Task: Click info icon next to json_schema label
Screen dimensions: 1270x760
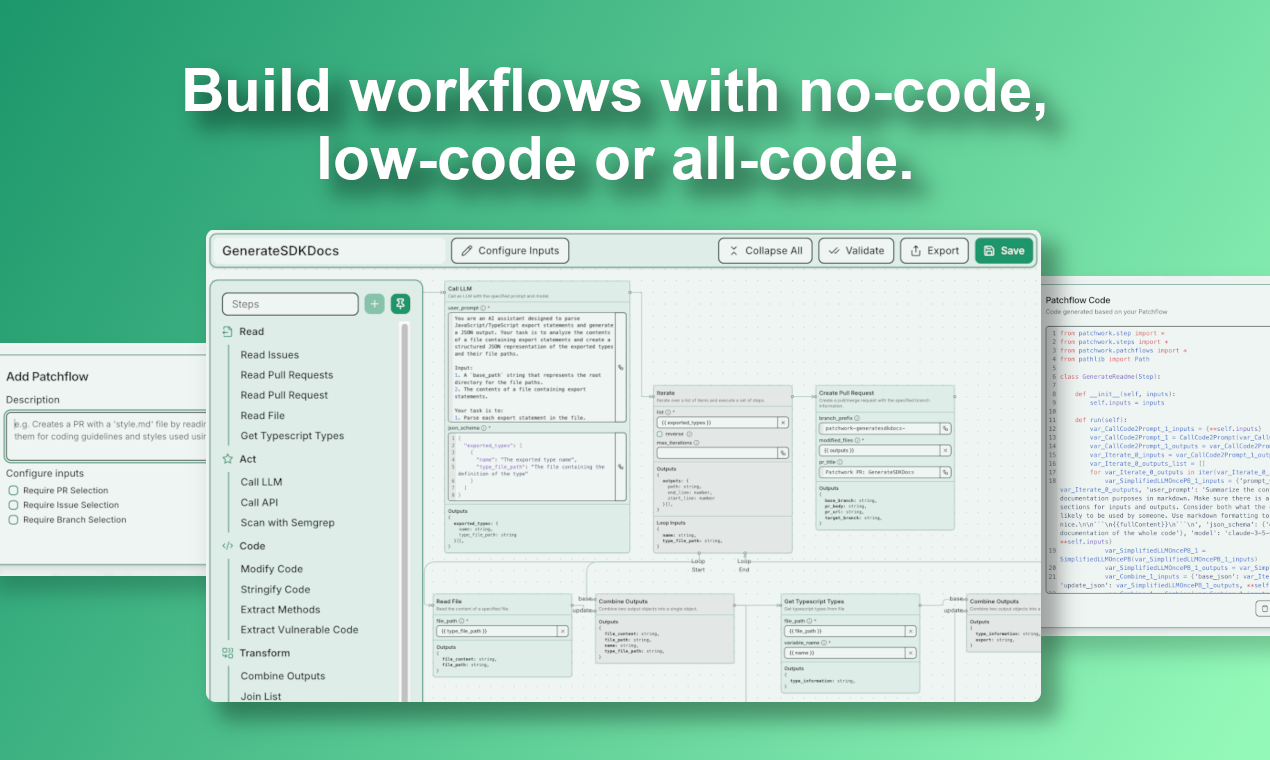Action: click(x=483, y=428)
